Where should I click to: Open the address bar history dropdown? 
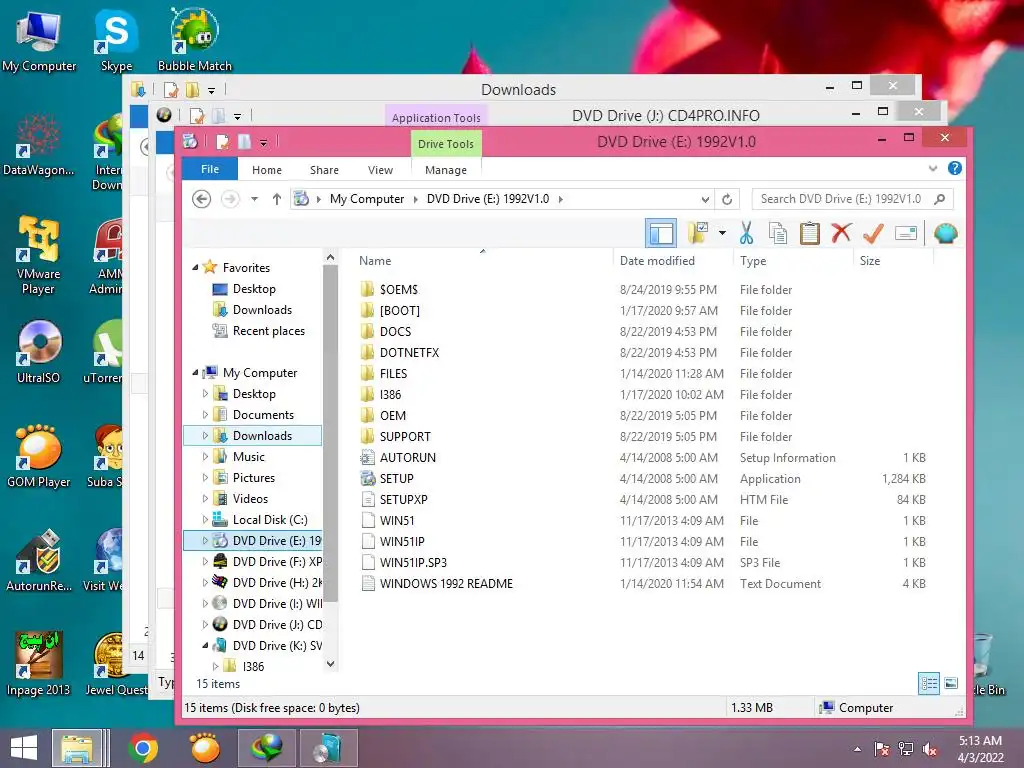[705, 199]
